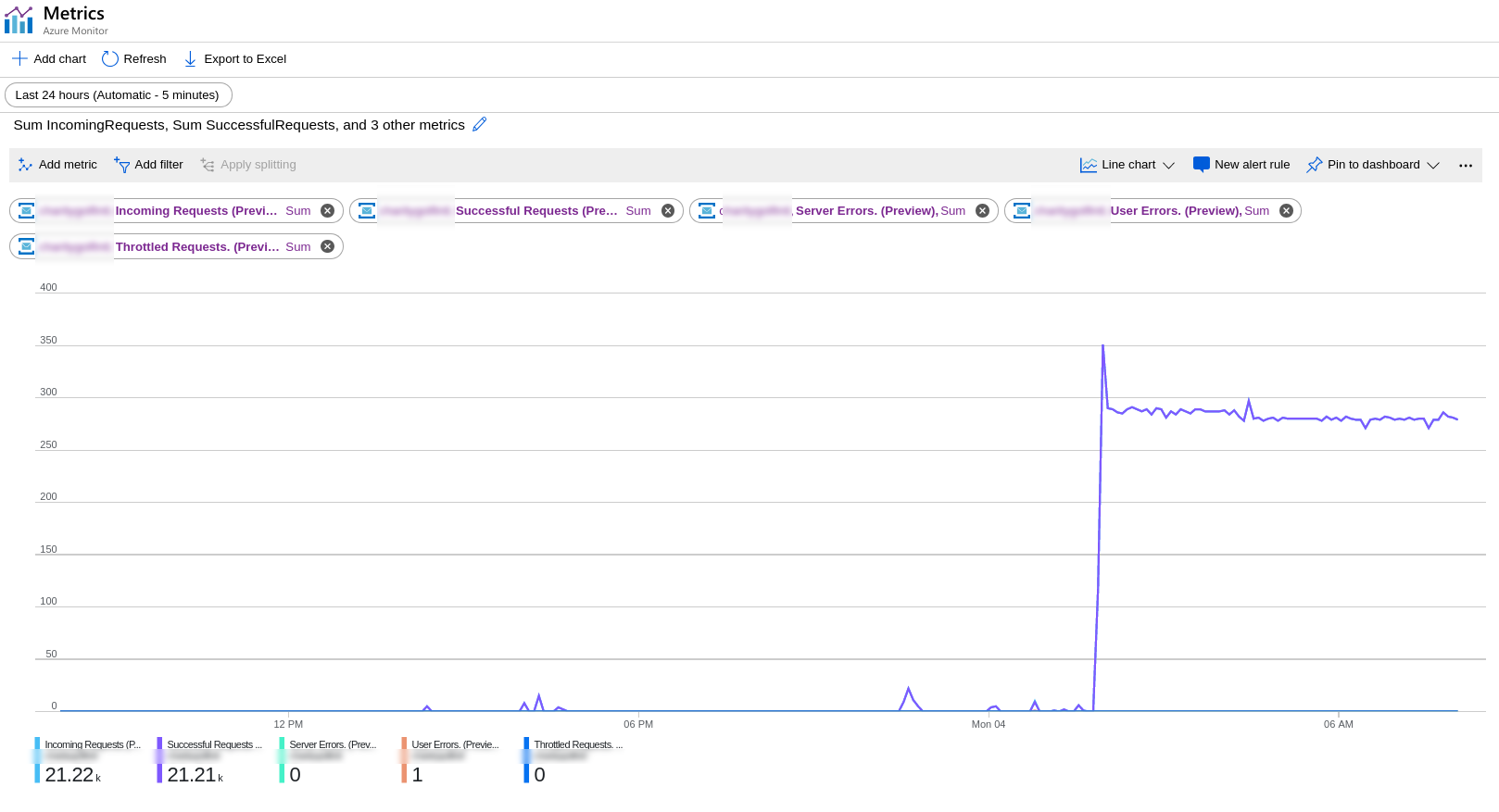Screen dimensions: 1499x812
Task: Click the Apply splitting icon
Action: (208, 165)
